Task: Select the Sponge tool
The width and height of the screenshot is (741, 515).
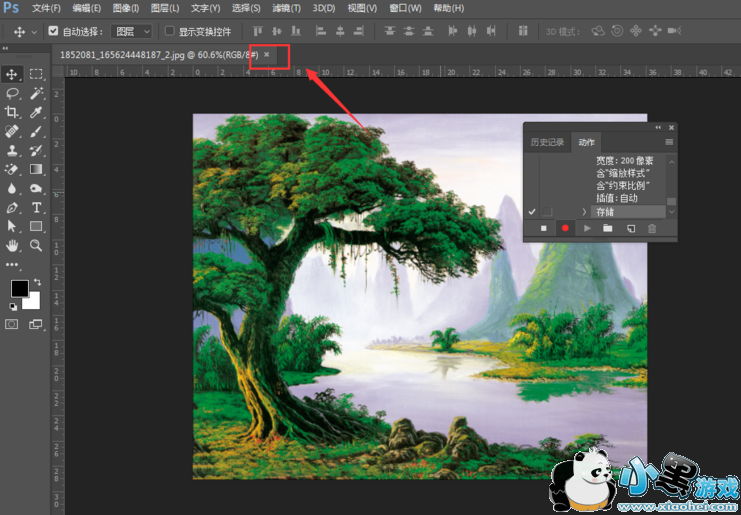Action: point(36,188)
